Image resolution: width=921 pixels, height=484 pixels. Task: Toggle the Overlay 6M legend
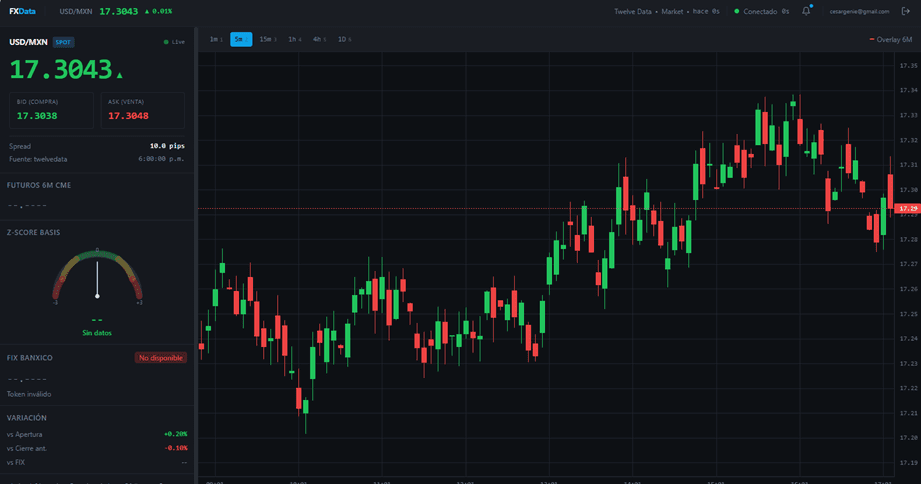coord(890,39)
